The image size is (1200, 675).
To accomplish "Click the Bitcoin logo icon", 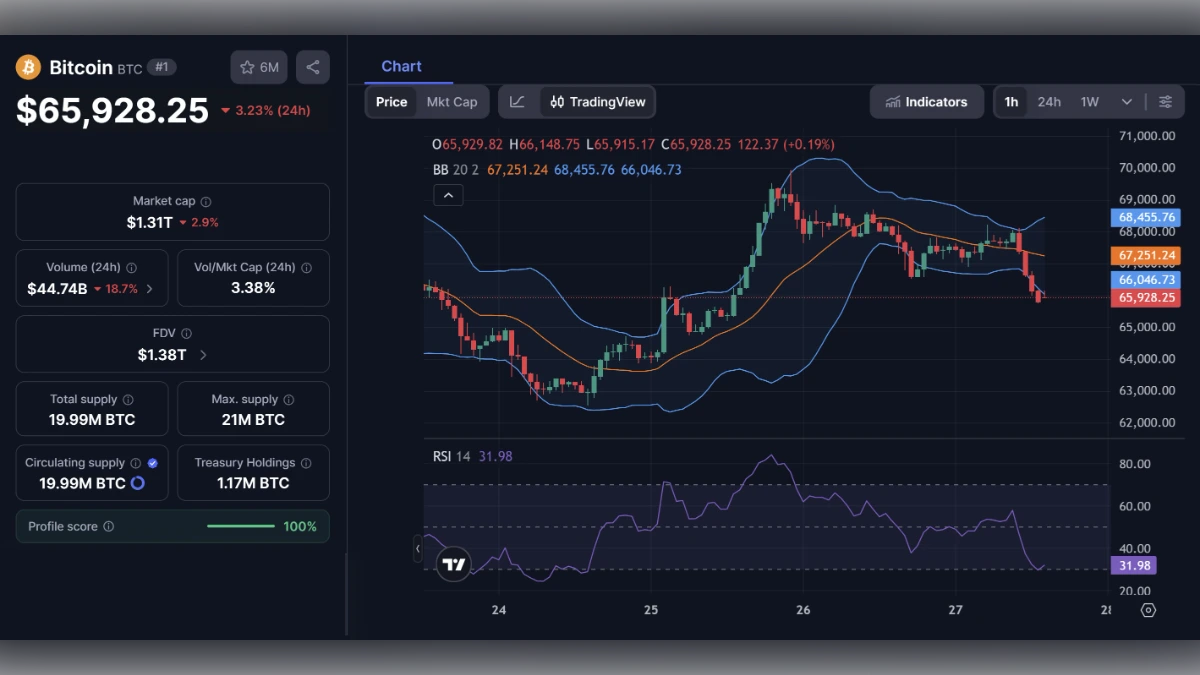I will coord(28,67).
